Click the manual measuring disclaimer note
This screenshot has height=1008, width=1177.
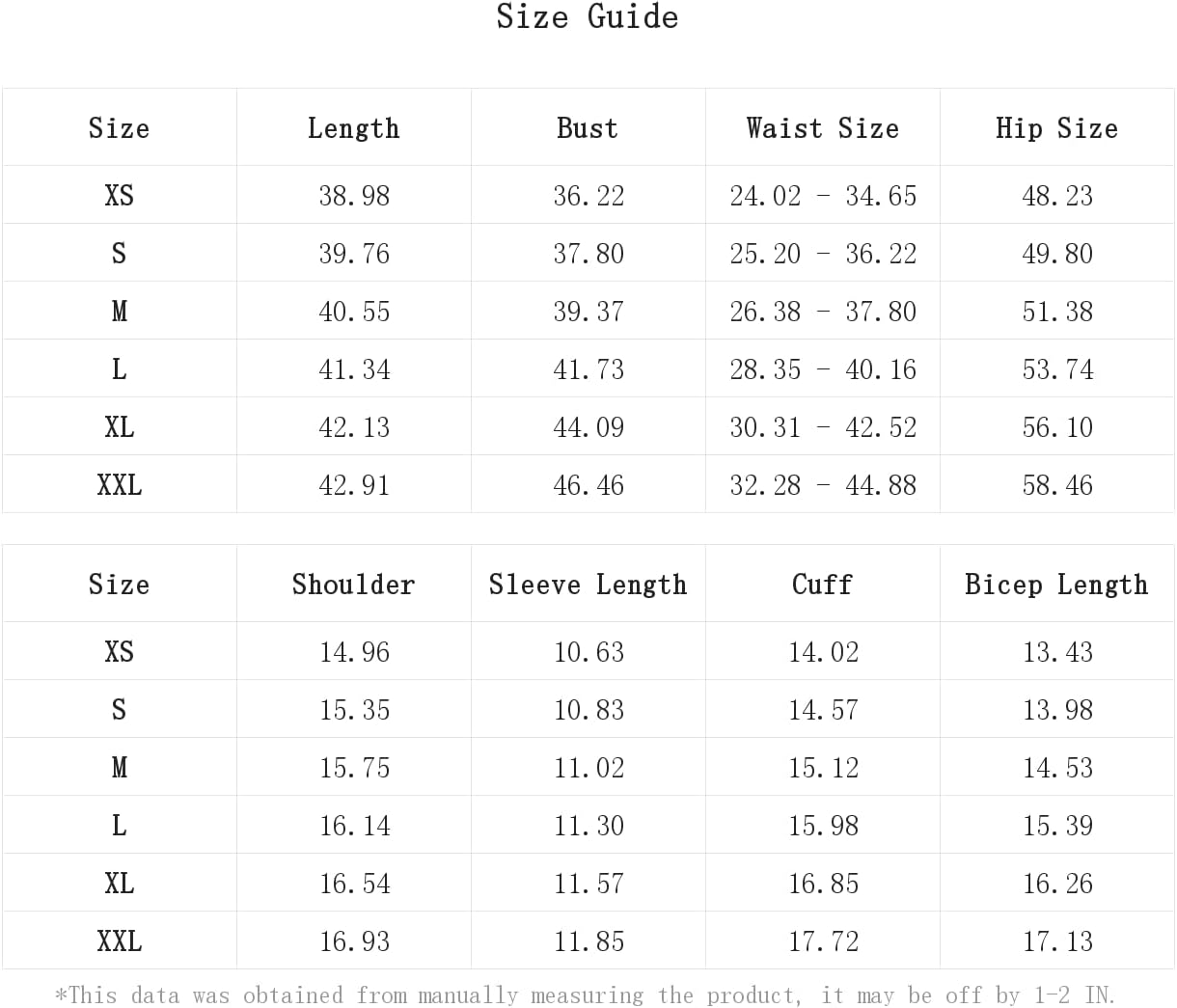[x=586, y=994]
